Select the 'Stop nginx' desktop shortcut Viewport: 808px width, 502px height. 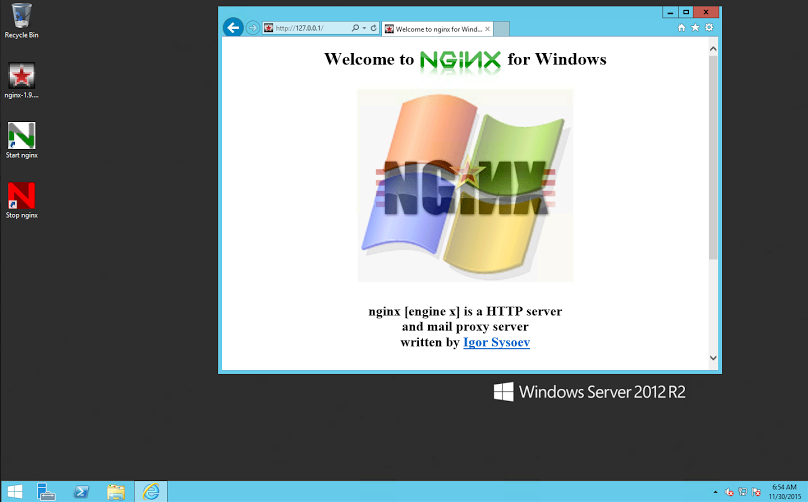[21, 200]
